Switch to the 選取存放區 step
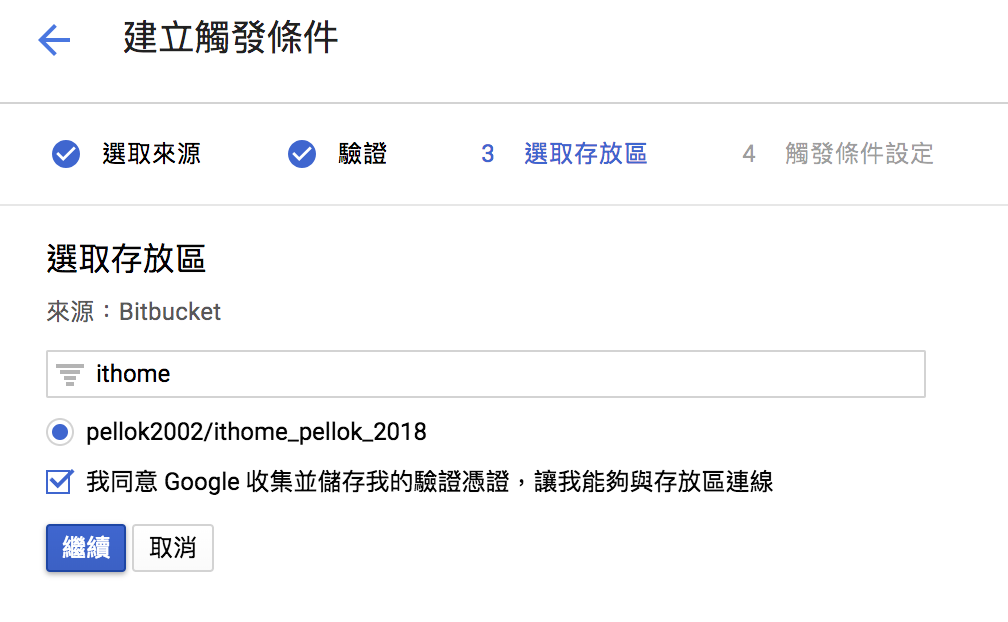Viewport: 1008px width, 622px height. (x=586, y=154)
